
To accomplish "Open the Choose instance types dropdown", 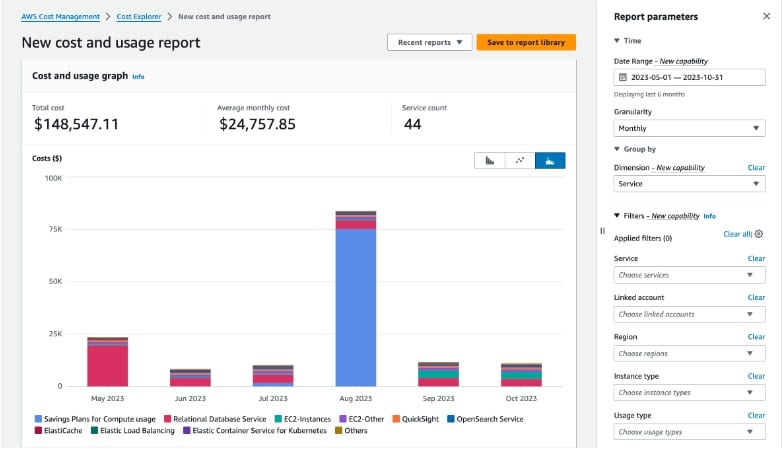I will 689,393.
